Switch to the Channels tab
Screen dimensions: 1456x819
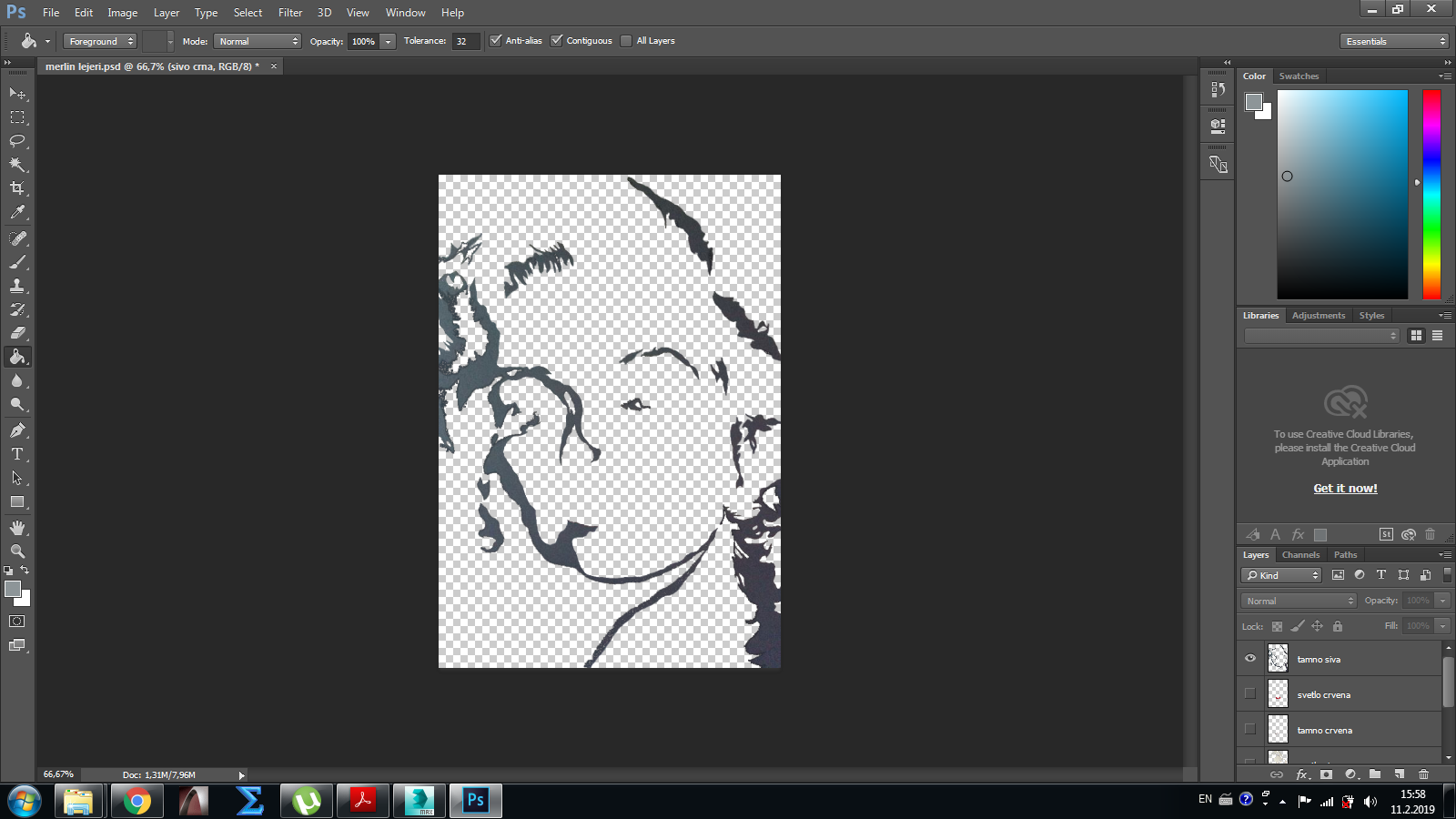pyautogui.click(x=1300, y=555)
